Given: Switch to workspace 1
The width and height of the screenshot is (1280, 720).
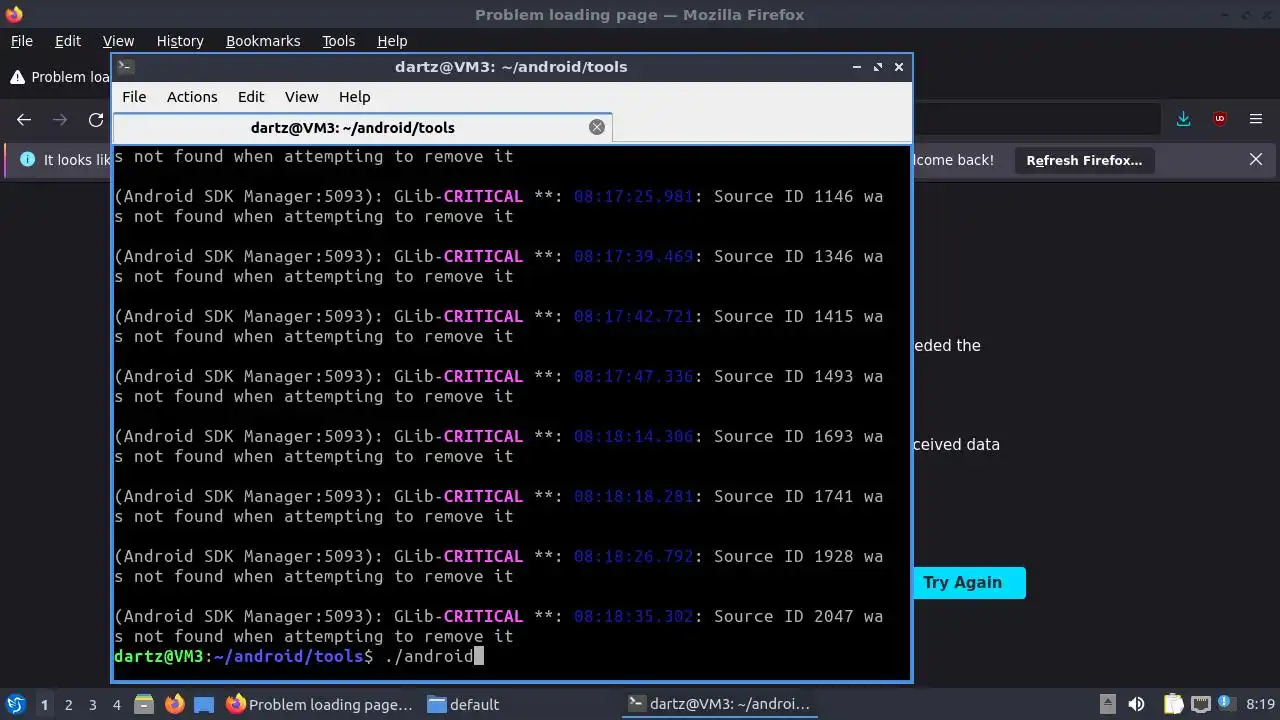Looking at the screenshot, I should [x=44, y=705].
